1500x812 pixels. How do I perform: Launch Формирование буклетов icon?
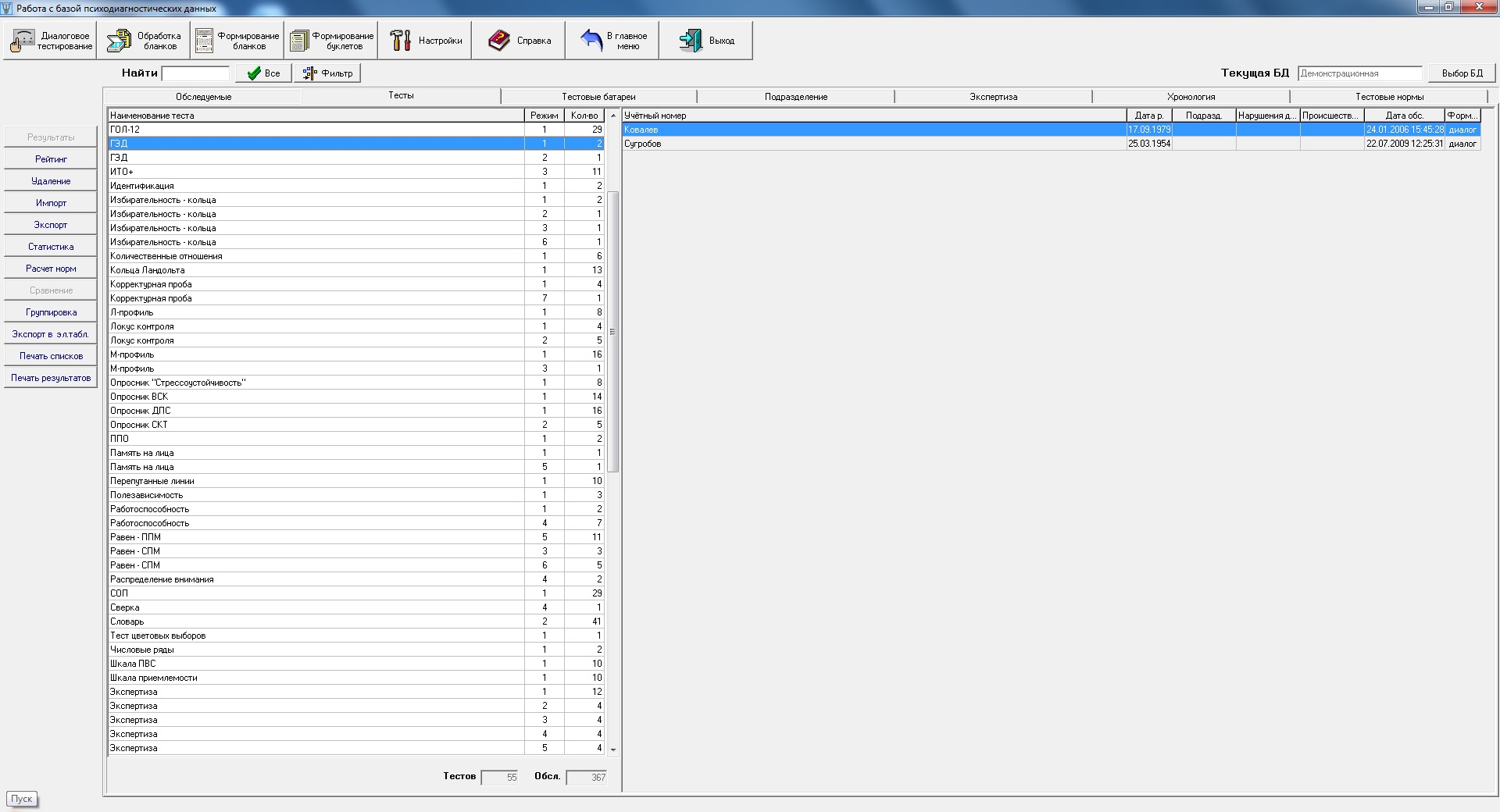(x=299, y=41)
